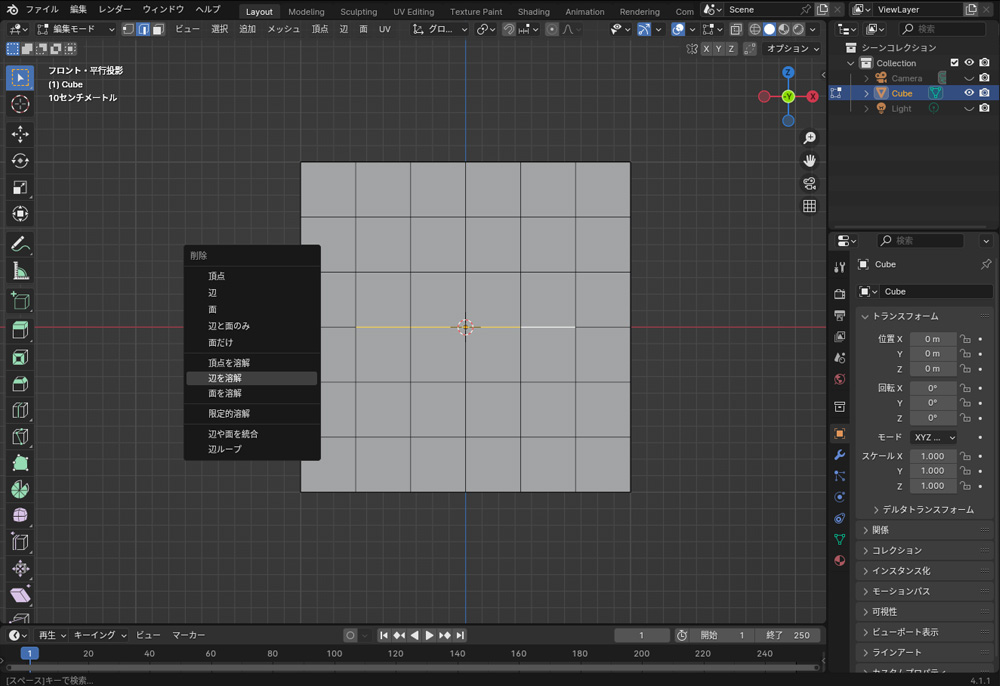Screen dimensions: 1000x686
Task: Select the Move tool in left toolbar
Action: (x=20, y=134)
